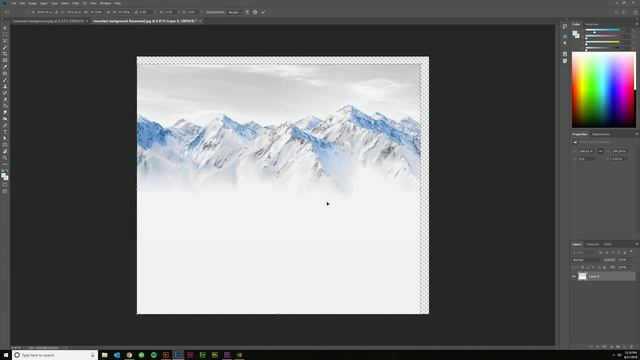Select the Eraser tool
The height and width of the screenshot is (360, 640).
point(5,99)
